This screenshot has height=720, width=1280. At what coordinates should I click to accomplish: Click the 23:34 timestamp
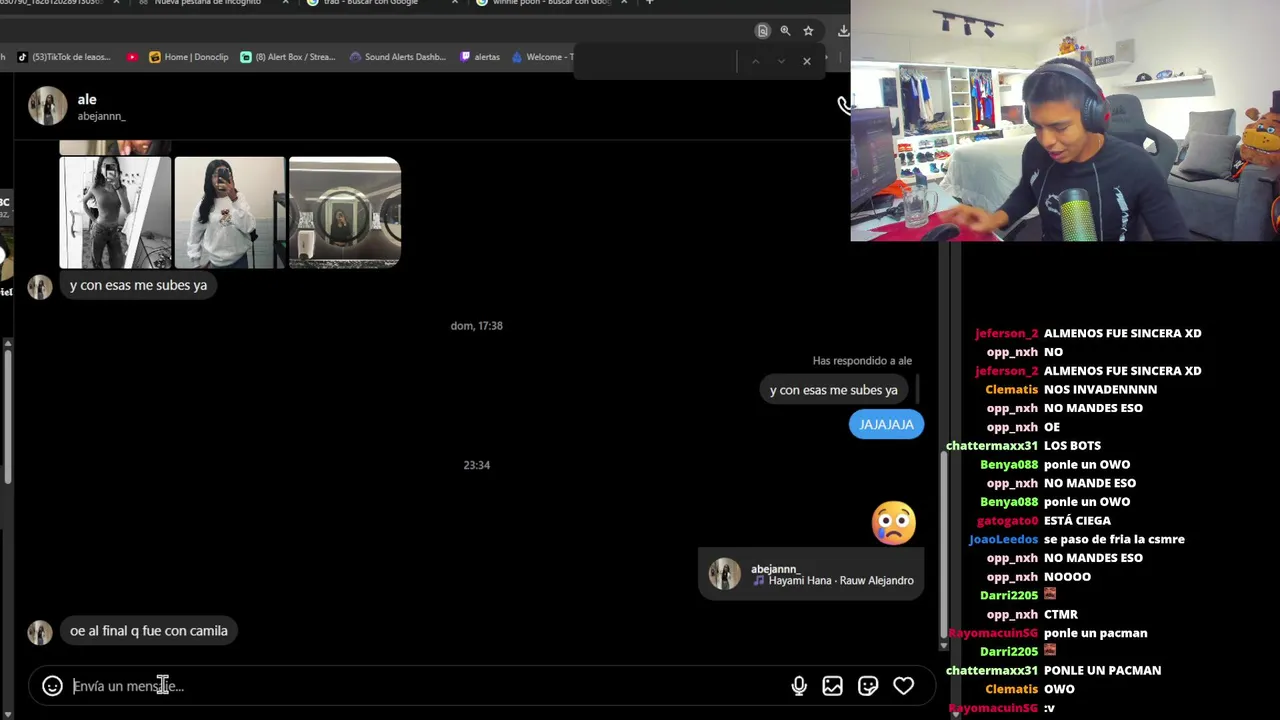(x=476, y=465)
